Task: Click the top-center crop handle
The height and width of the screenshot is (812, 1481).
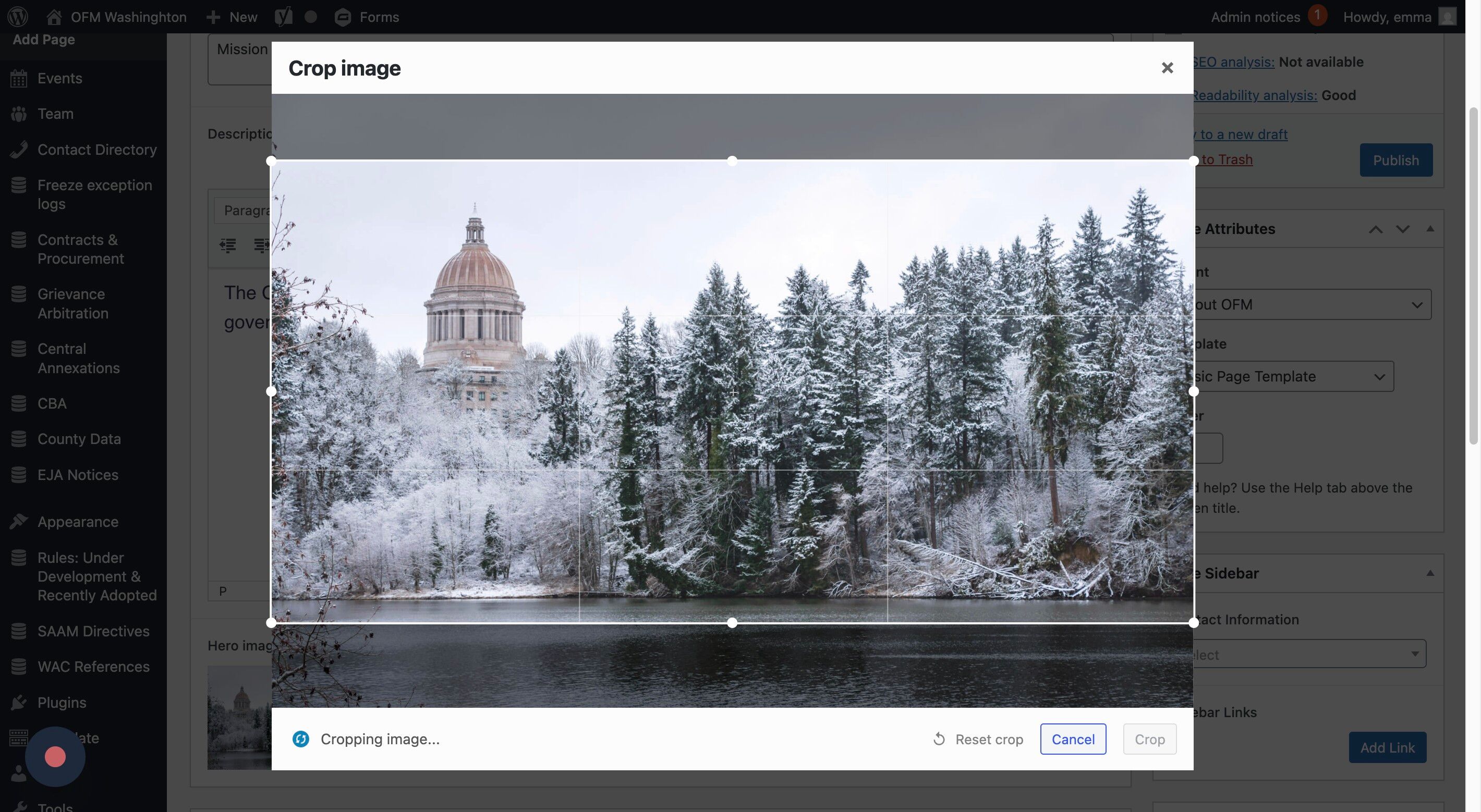Action: tap(732, 161)
